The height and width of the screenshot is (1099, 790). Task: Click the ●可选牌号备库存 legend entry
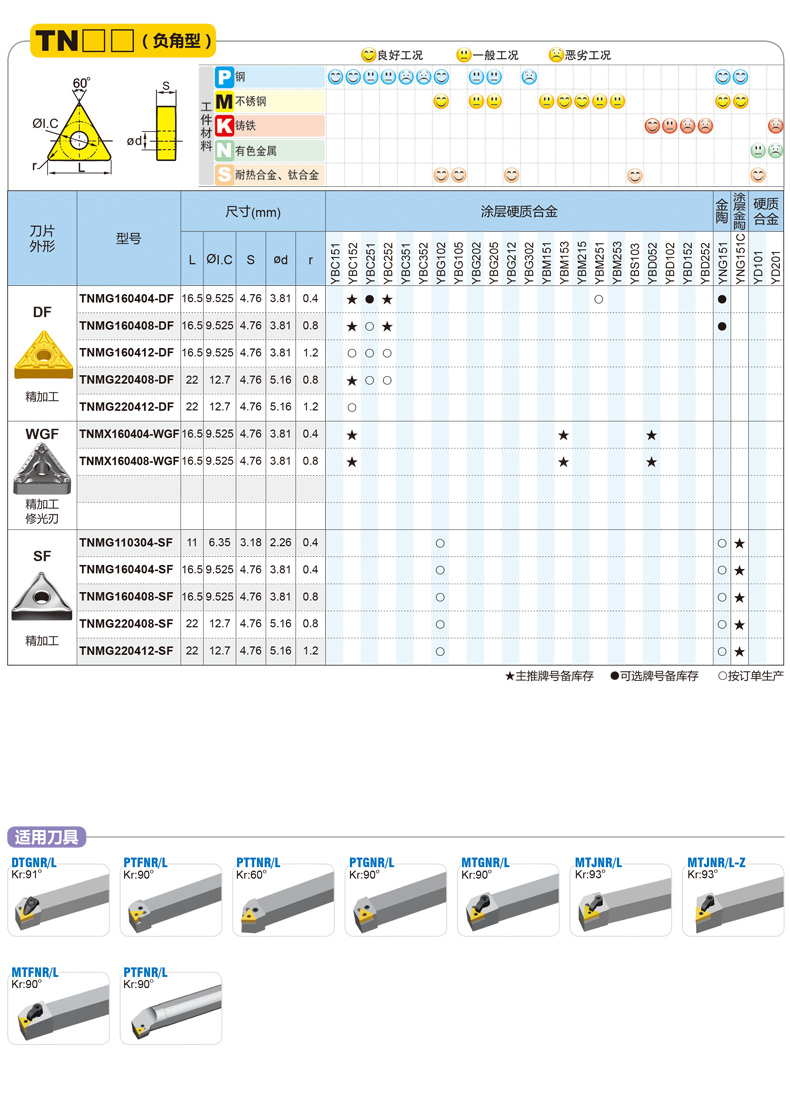click(654, 676)
